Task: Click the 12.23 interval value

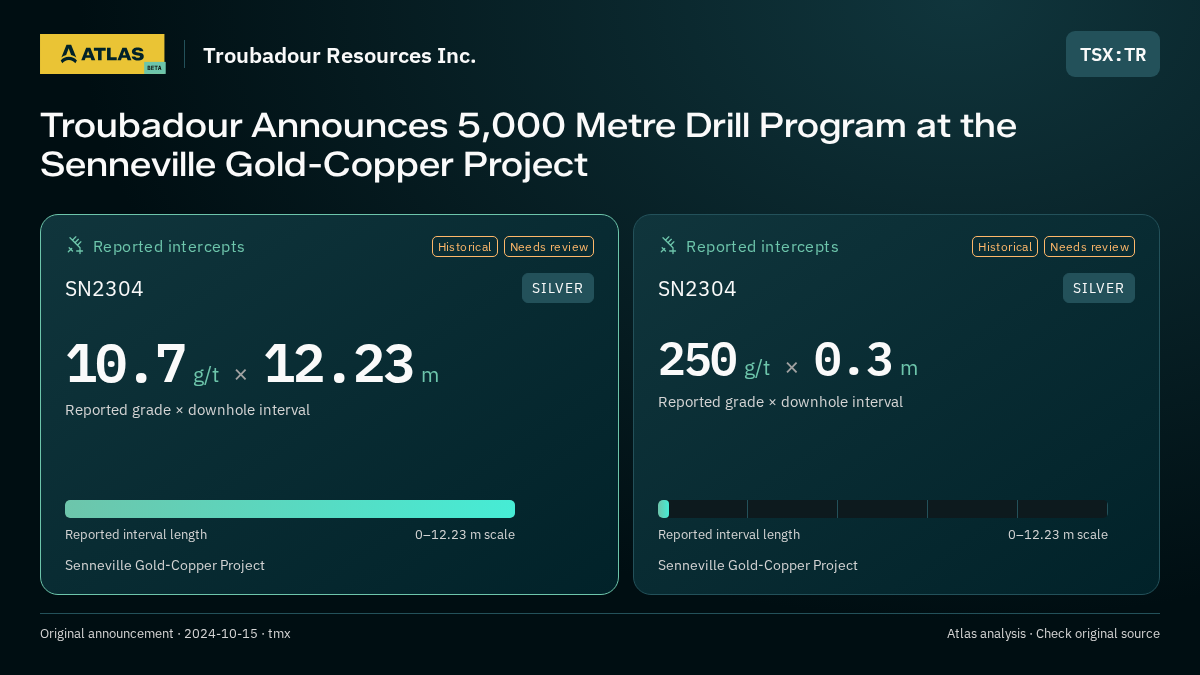Action: pos(338,365)
